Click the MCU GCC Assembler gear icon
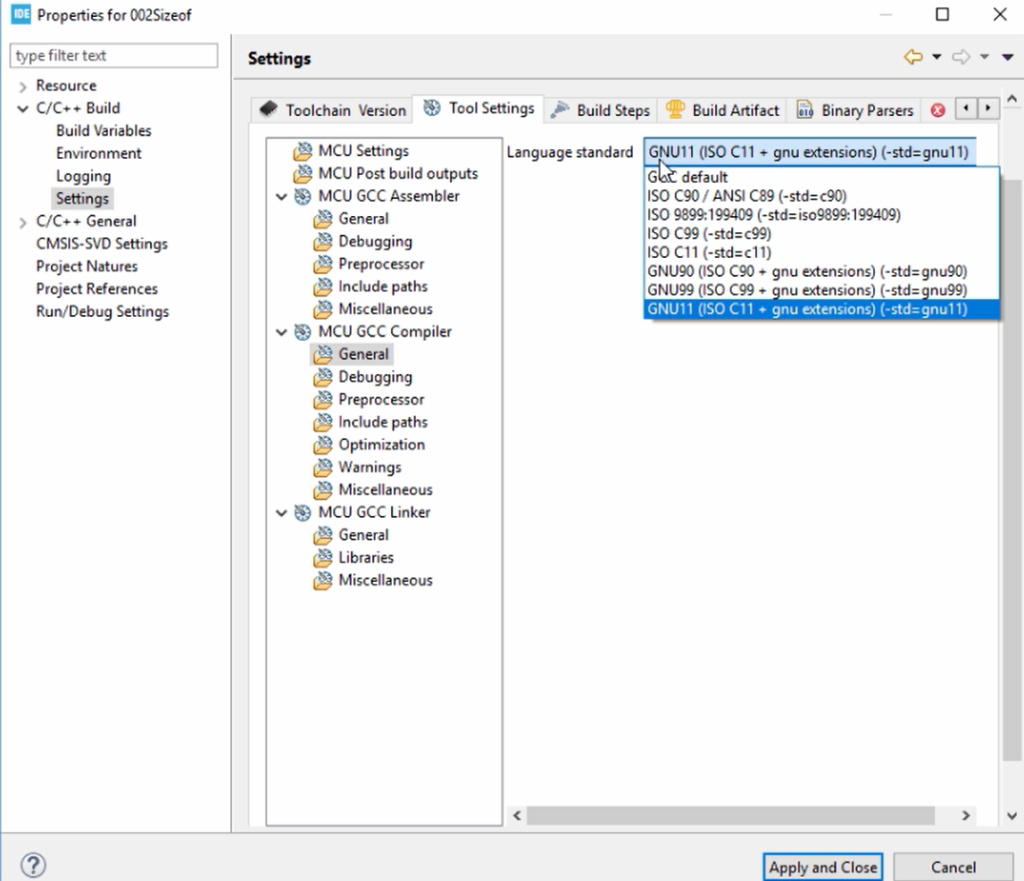Viewport: 1024px width, 881px height. click(x=302, y=196)
